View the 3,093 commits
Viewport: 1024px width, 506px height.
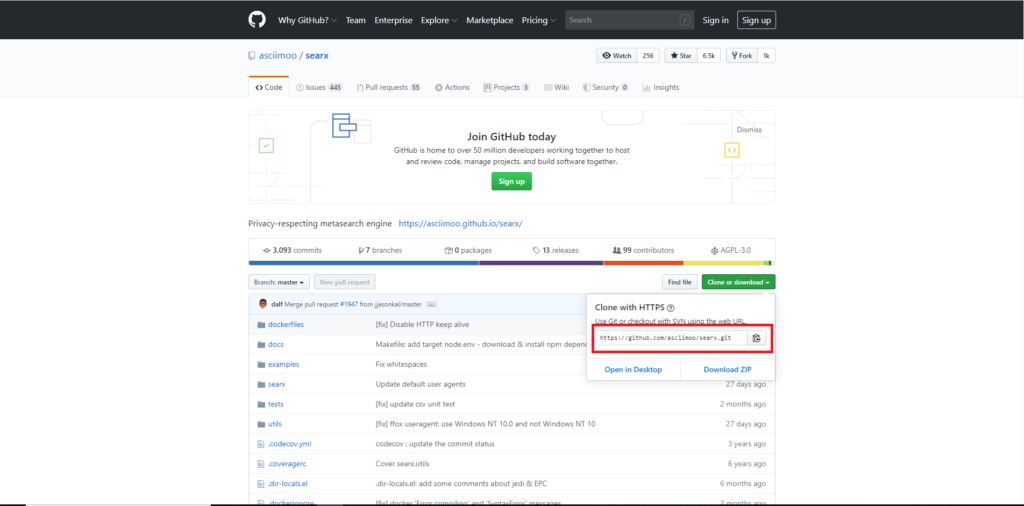[292, 251]
